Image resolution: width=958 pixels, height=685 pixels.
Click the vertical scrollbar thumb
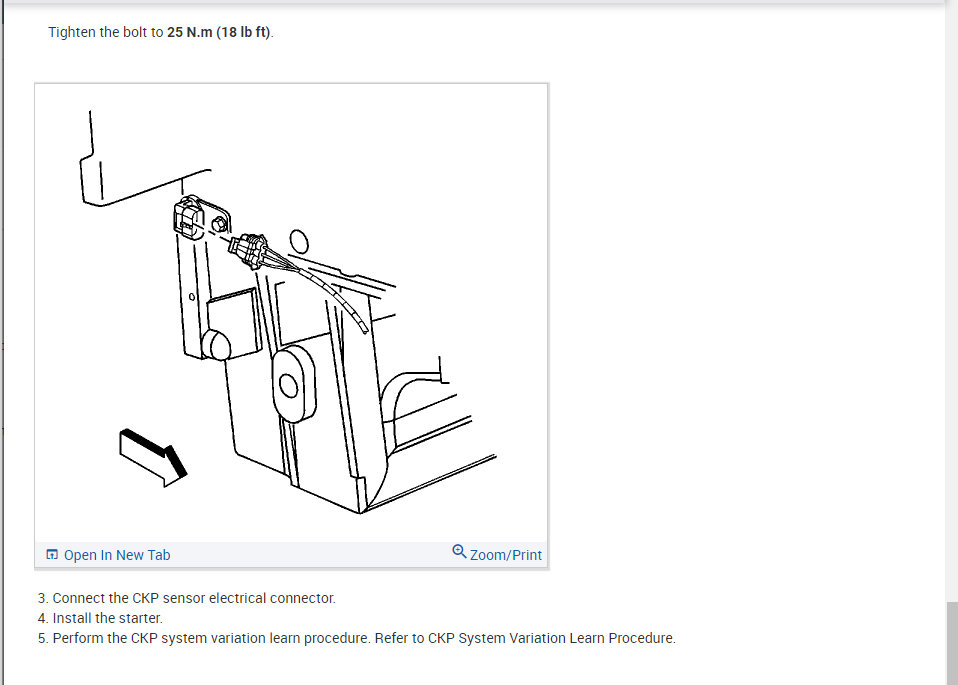(x=952, y=643)
